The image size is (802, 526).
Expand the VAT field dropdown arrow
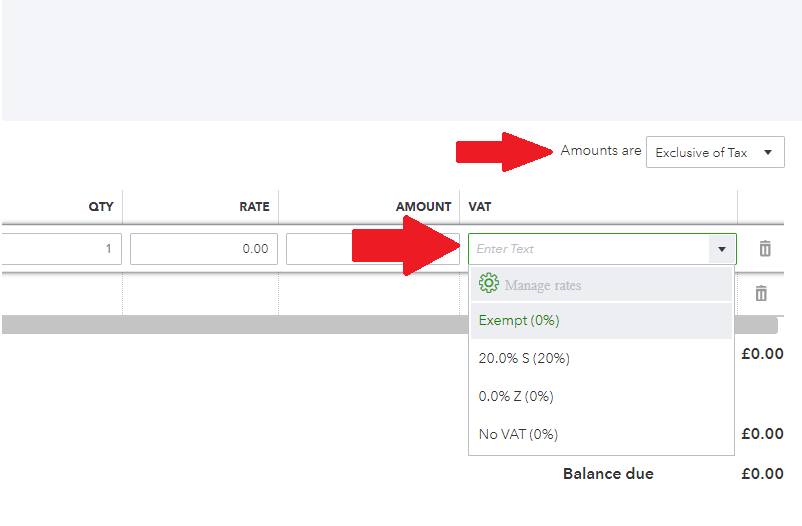tap(721, 249)
